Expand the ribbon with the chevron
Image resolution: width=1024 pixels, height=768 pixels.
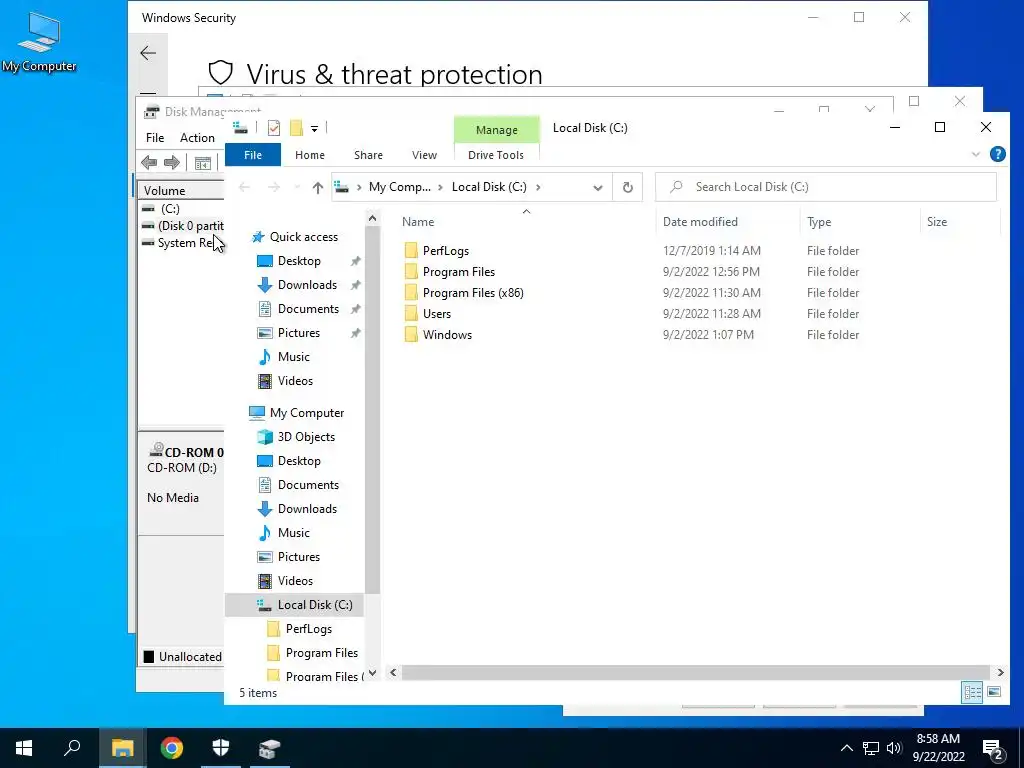click(x=976, y=155)
